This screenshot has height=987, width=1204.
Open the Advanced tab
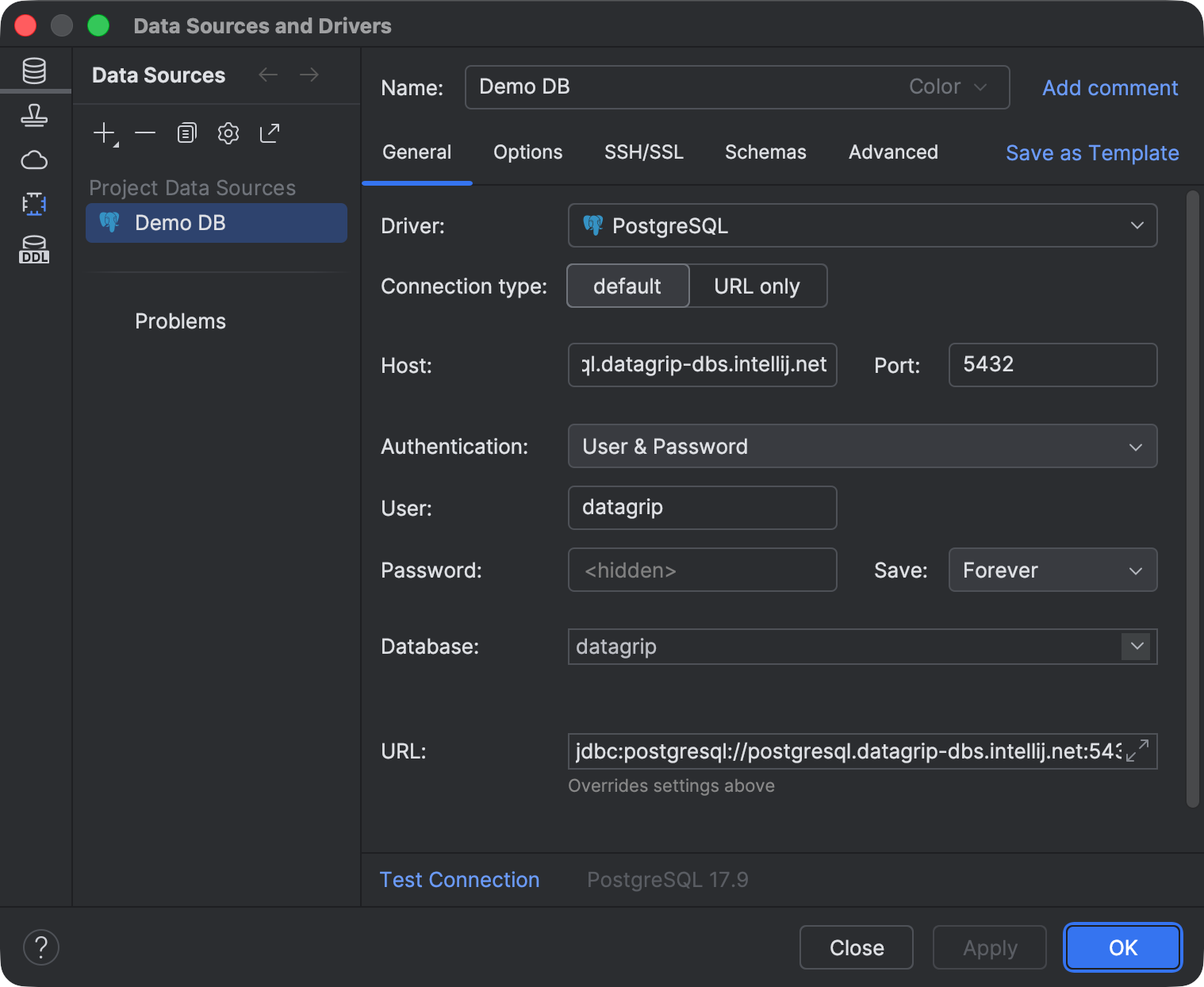click(893, 152)
